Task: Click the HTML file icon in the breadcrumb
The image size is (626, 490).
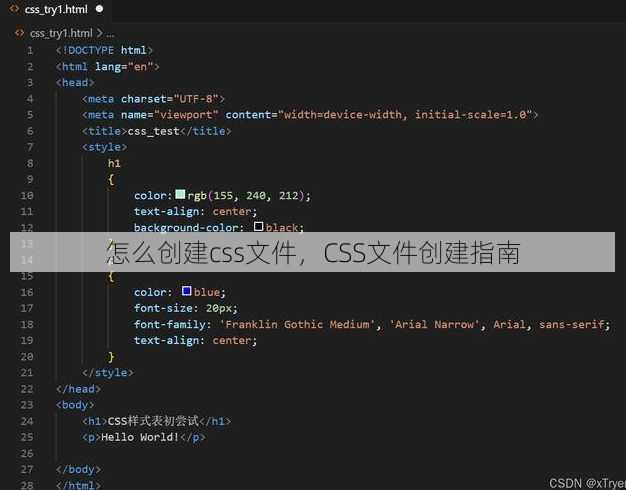Action: click(x=19, y=33)
